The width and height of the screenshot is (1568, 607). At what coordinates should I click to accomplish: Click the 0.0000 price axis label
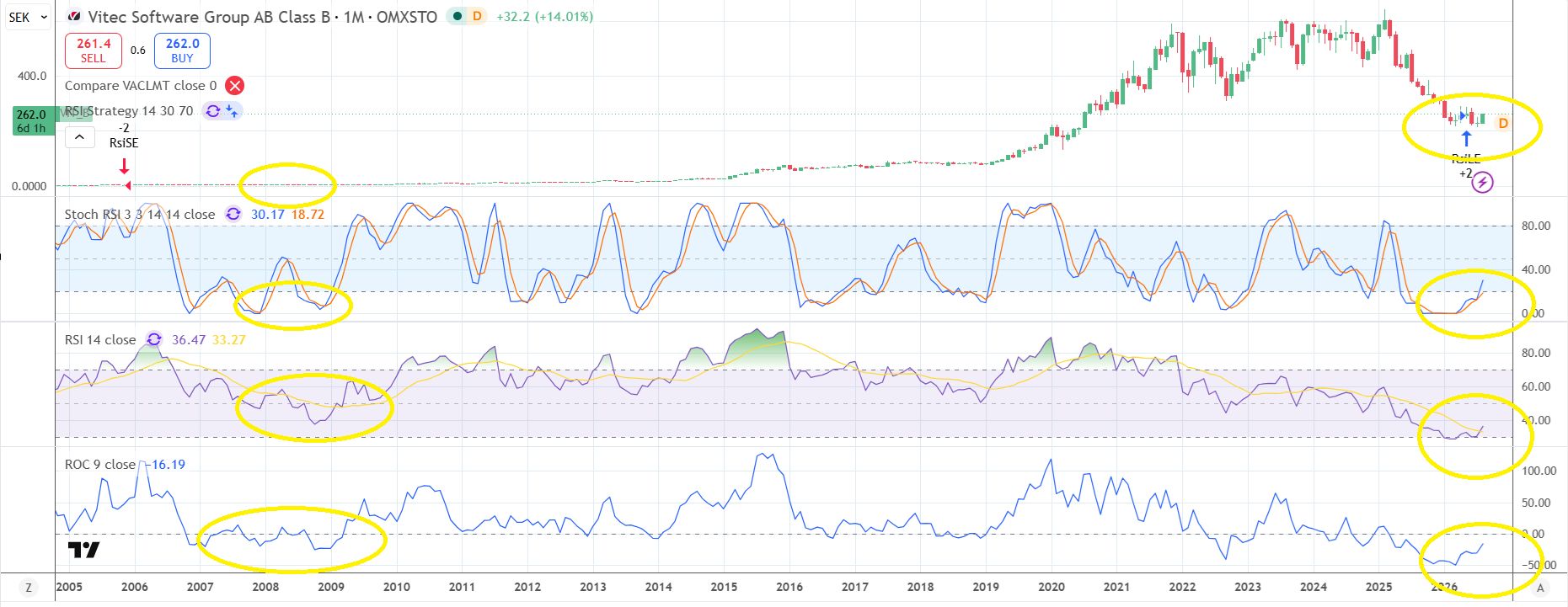29,186
